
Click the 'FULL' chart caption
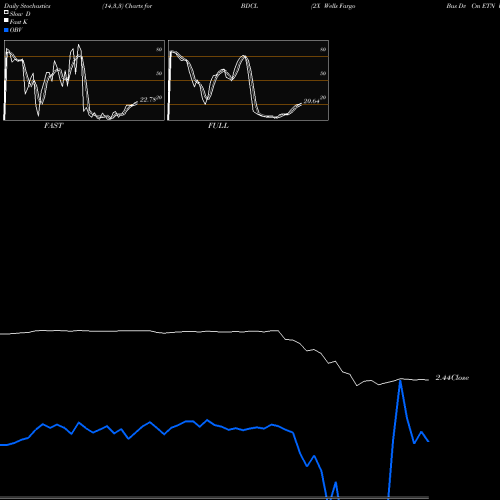pyautogui.click(x=218, y=126)
